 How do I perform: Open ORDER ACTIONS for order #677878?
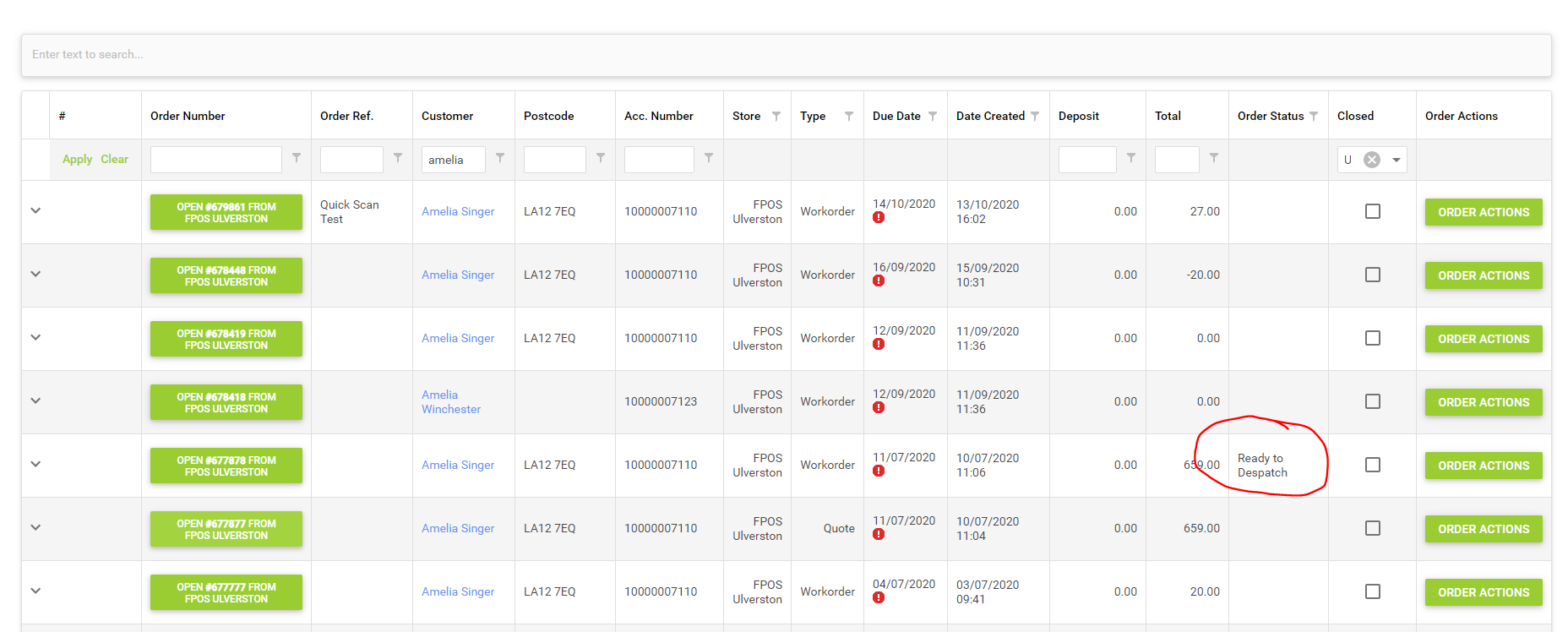coord(1484,466)
